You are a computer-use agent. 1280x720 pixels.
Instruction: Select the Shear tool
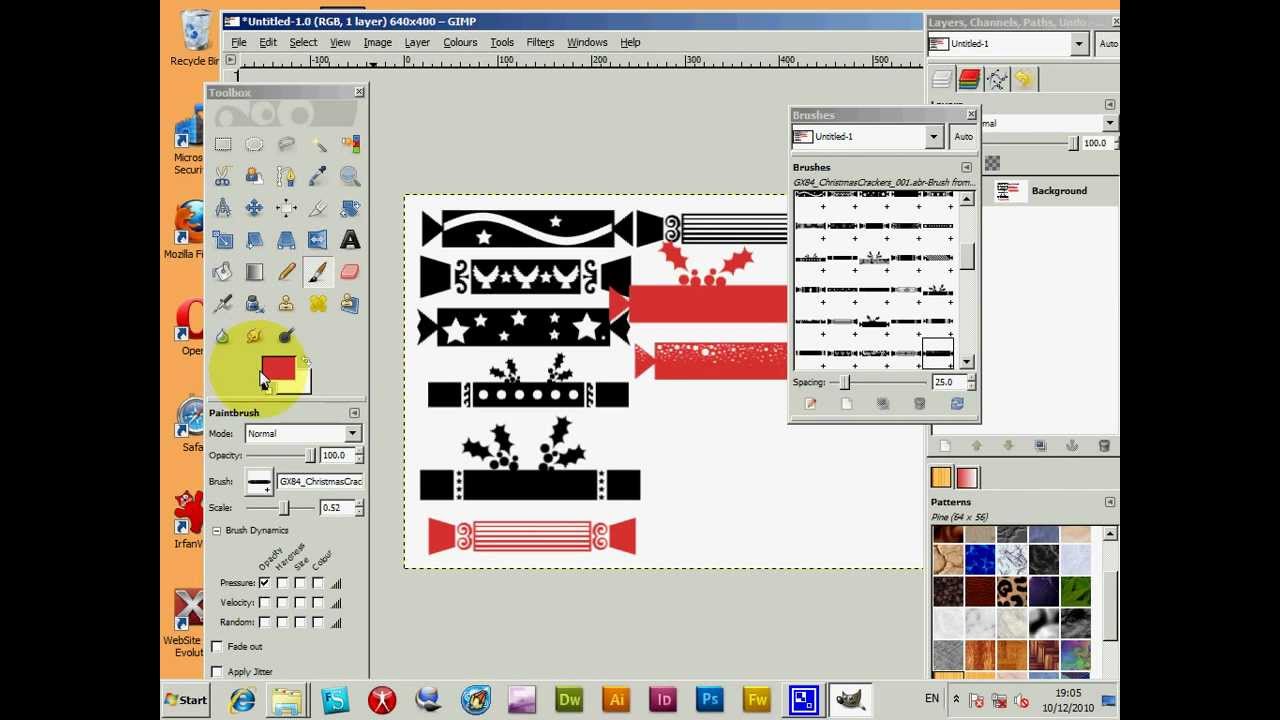pos(254,240)
